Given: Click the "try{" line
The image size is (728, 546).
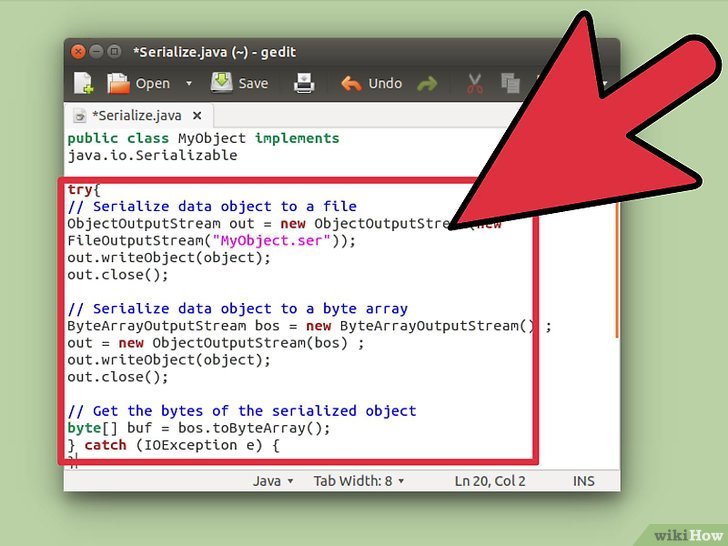Looking at the screenshot, I should click(x=84, y=189).
